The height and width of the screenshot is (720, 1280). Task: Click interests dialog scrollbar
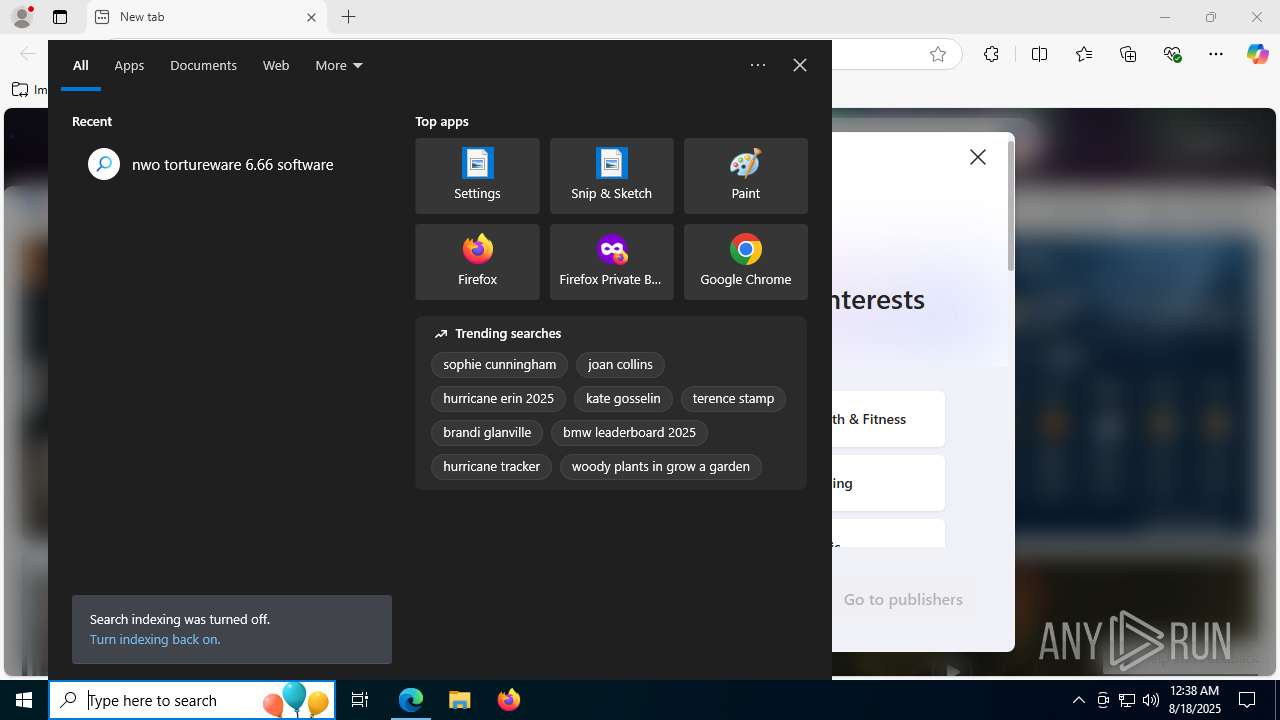click(x=1010, y=205)
